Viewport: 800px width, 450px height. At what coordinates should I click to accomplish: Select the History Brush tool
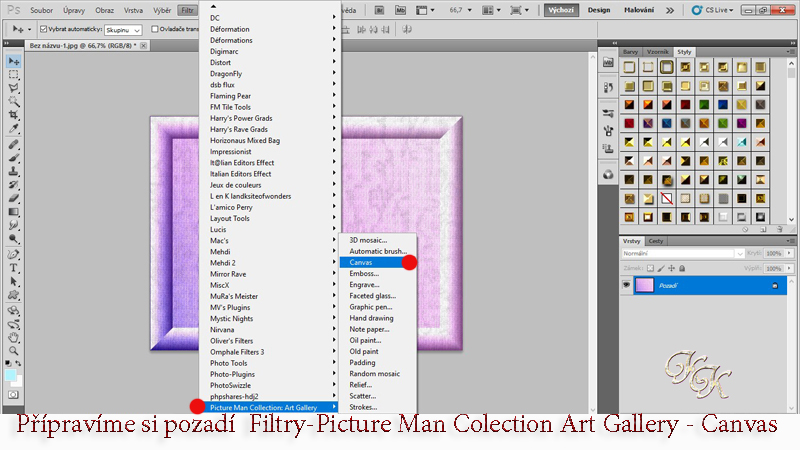(14, 185)
